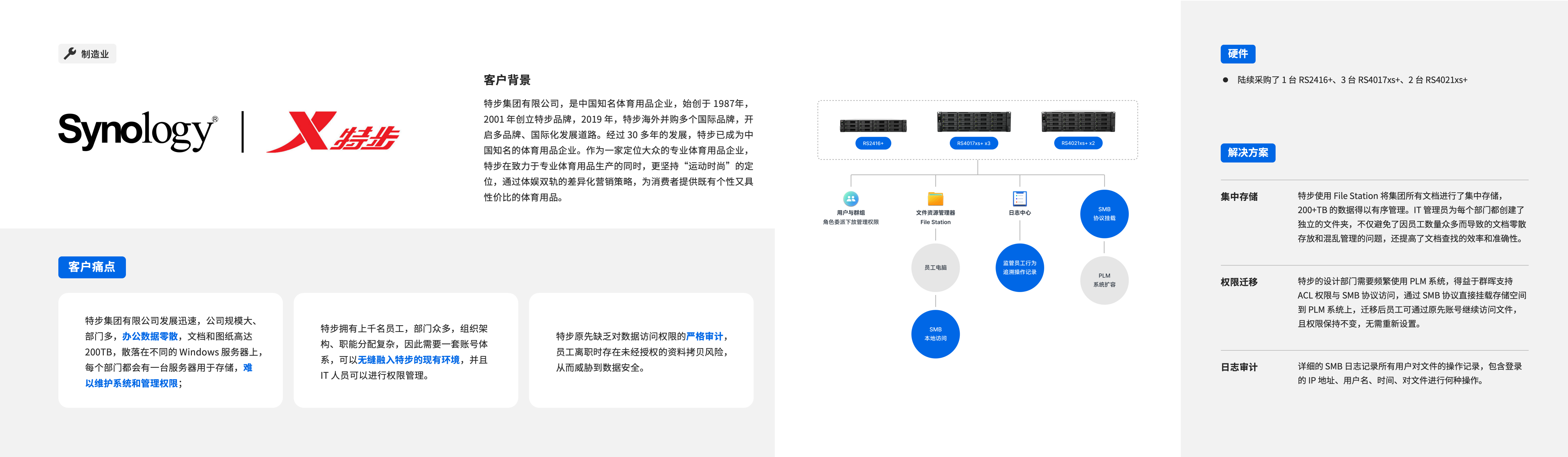Click the RS2416+ blue label
Image resolution: width=1568 pixels, height=457 pixels.
[x=873, y=143]
